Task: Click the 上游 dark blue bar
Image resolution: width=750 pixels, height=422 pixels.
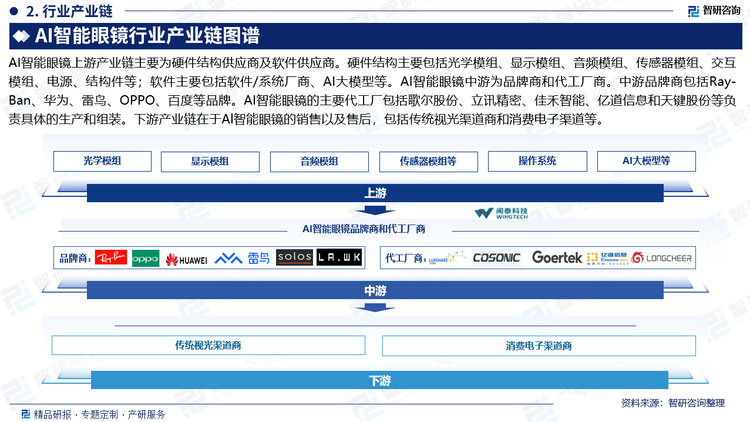Action: (375, 193)
